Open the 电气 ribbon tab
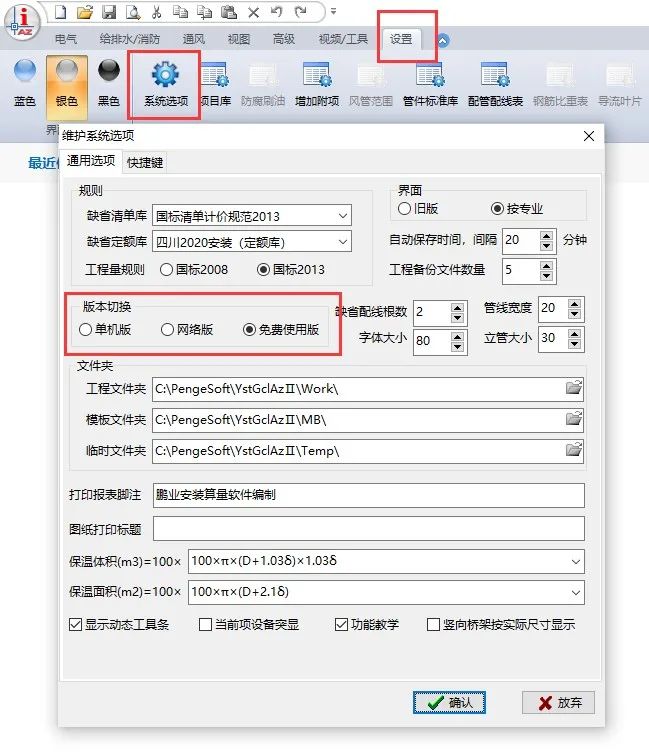The image size is (649, 754). [x=66, y=40]
